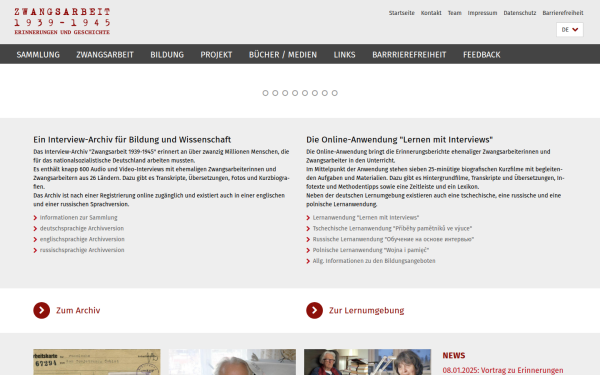
Task: Select the seventh slider dot
Action: [x=325, y=93]
